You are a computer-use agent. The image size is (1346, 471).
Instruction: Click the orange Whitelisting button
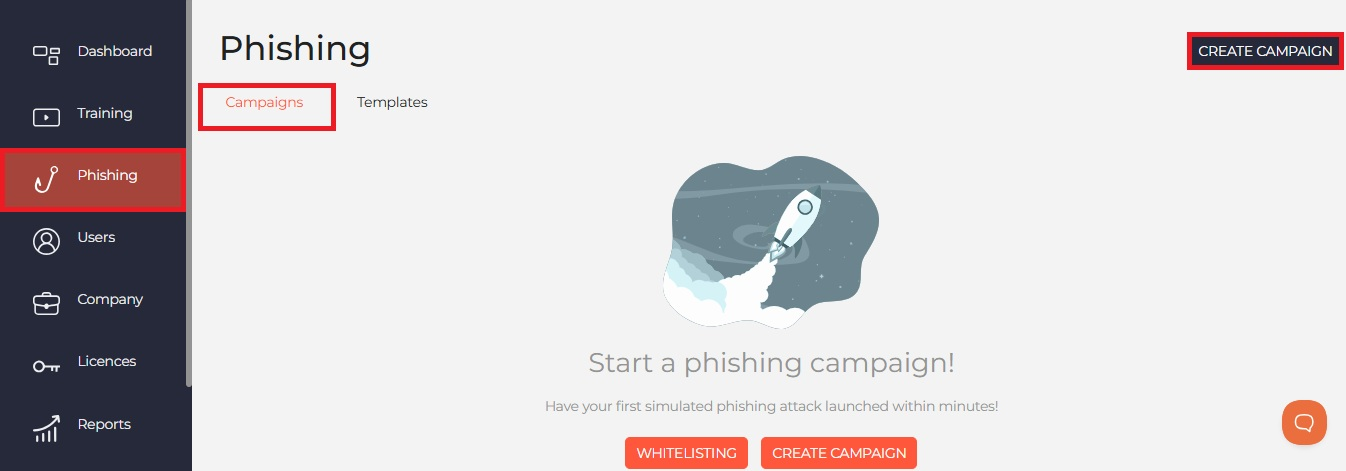pos(686,453)
